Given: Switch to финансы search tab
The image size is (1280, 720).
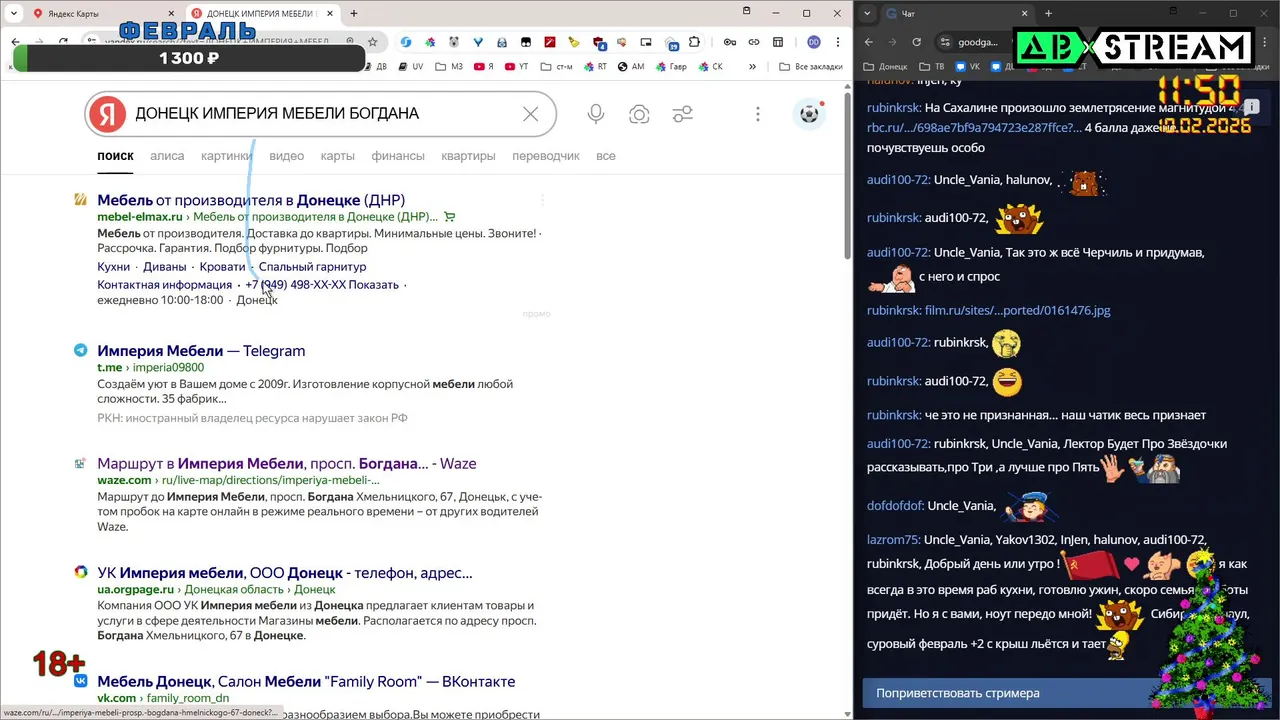Looking at the screenshot, I should (x=398, y=156).
